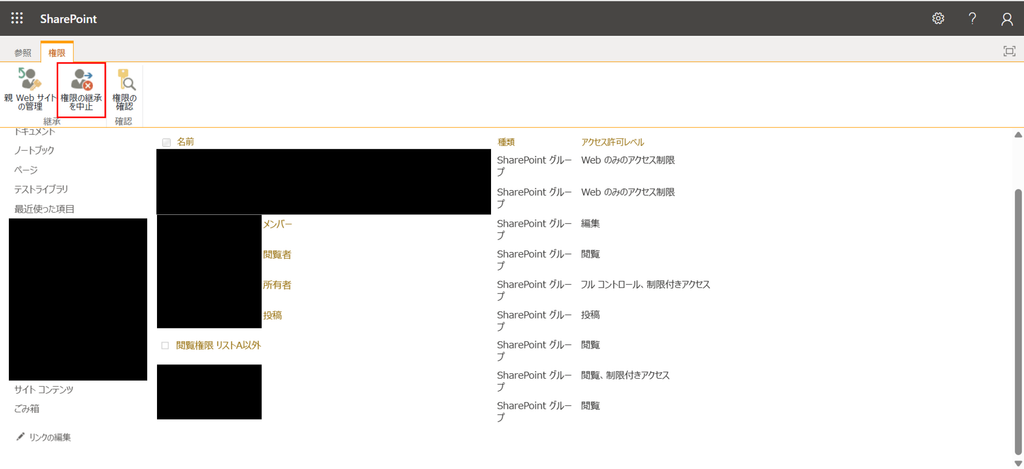Click 閲覧、制限付きアクセス permission text
The width and height of the screenshot is (1024, 469).
[x=625, y=375]
